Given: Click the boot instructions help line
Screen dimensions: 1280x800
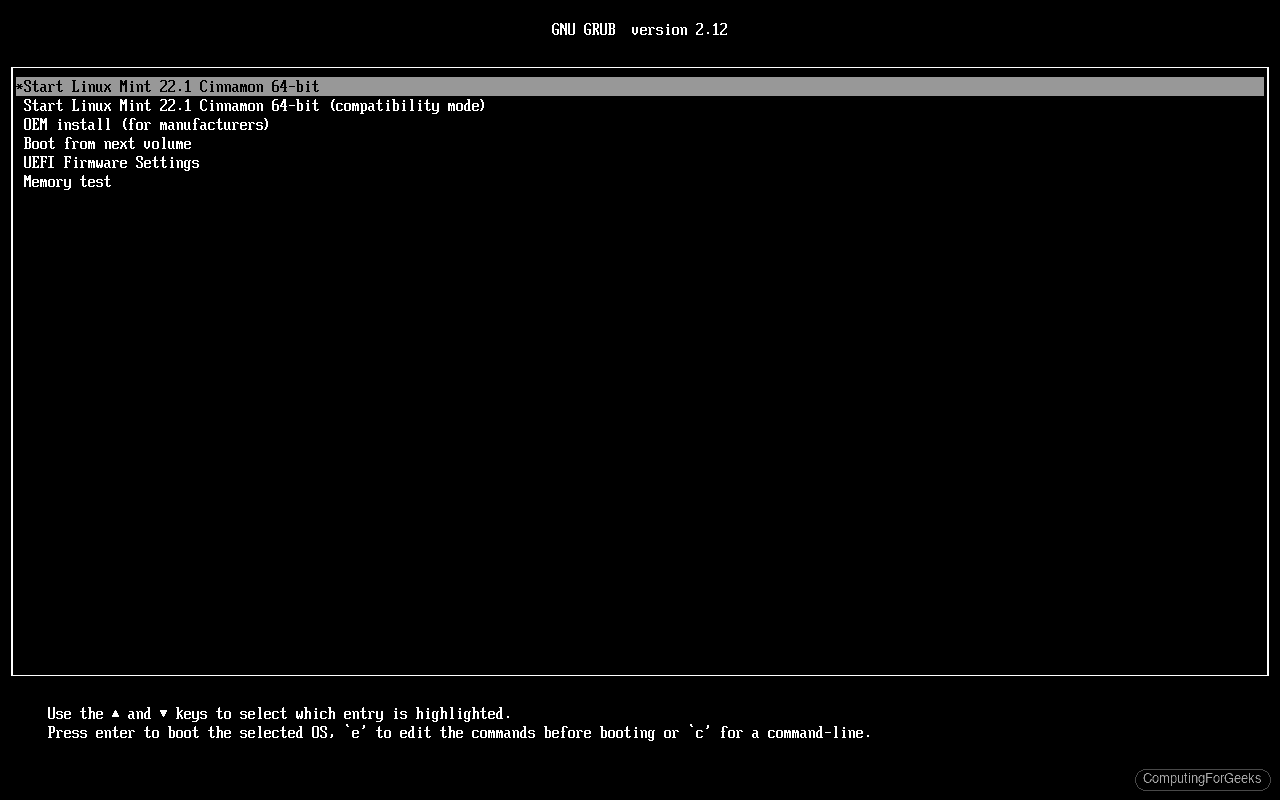Looking at the screenshot, I should [x=458, y=732].
